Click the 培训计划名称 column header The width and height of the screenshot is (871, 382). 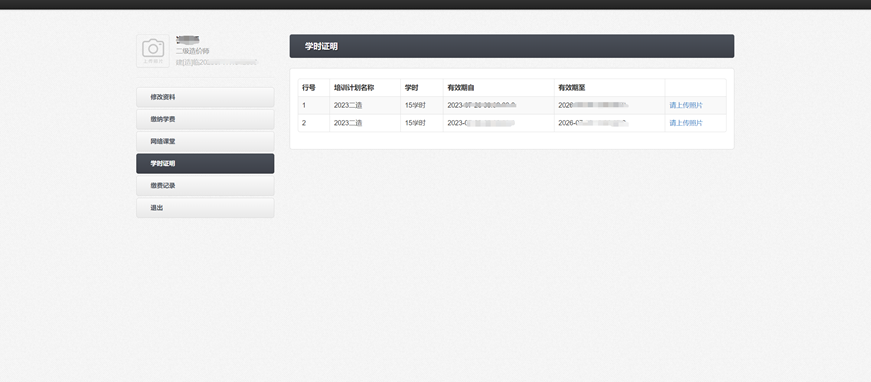[354, 88]
